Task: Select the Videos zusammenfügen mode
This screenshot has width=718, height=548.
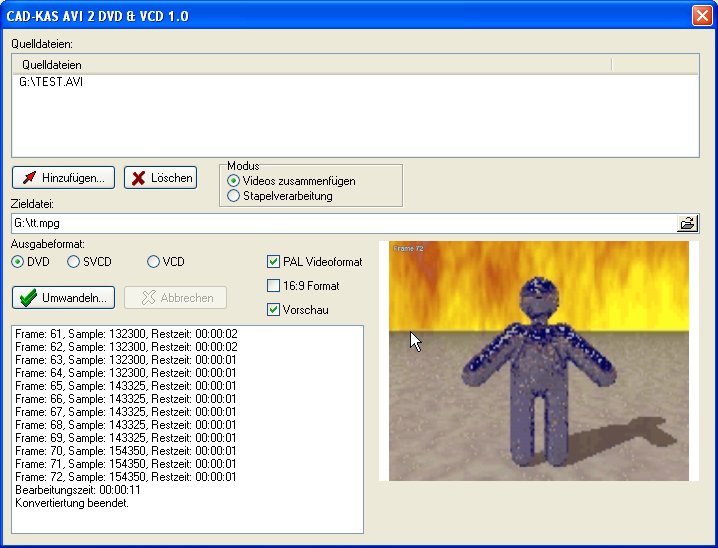Action: pyautogui.click(x=234, y=181)
